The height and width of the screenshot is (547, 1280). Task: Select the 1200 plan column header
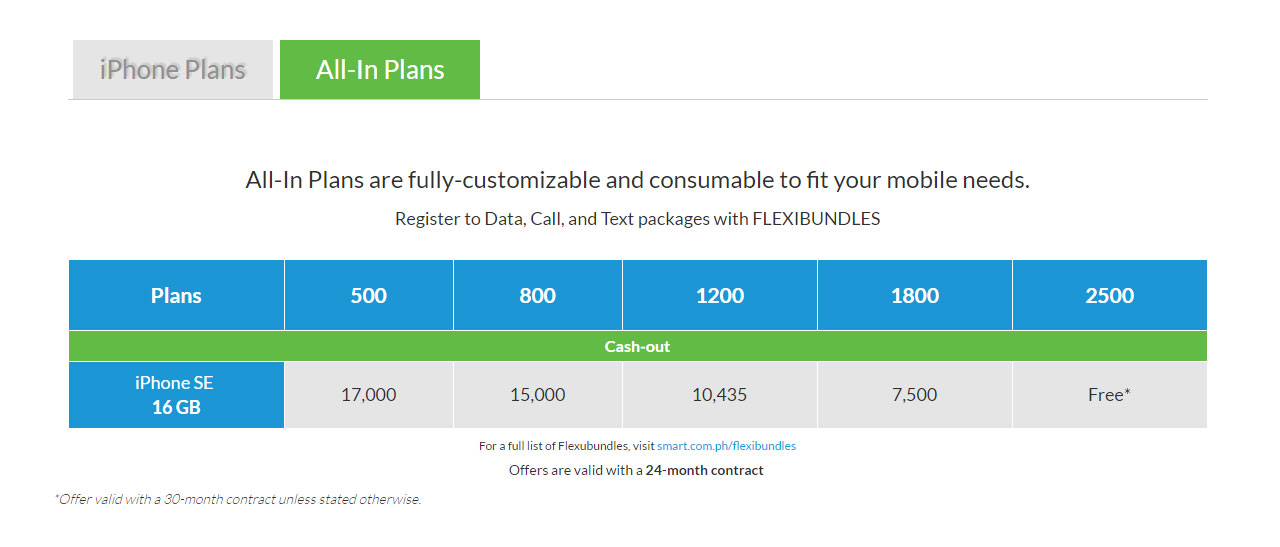coord(720,295)
